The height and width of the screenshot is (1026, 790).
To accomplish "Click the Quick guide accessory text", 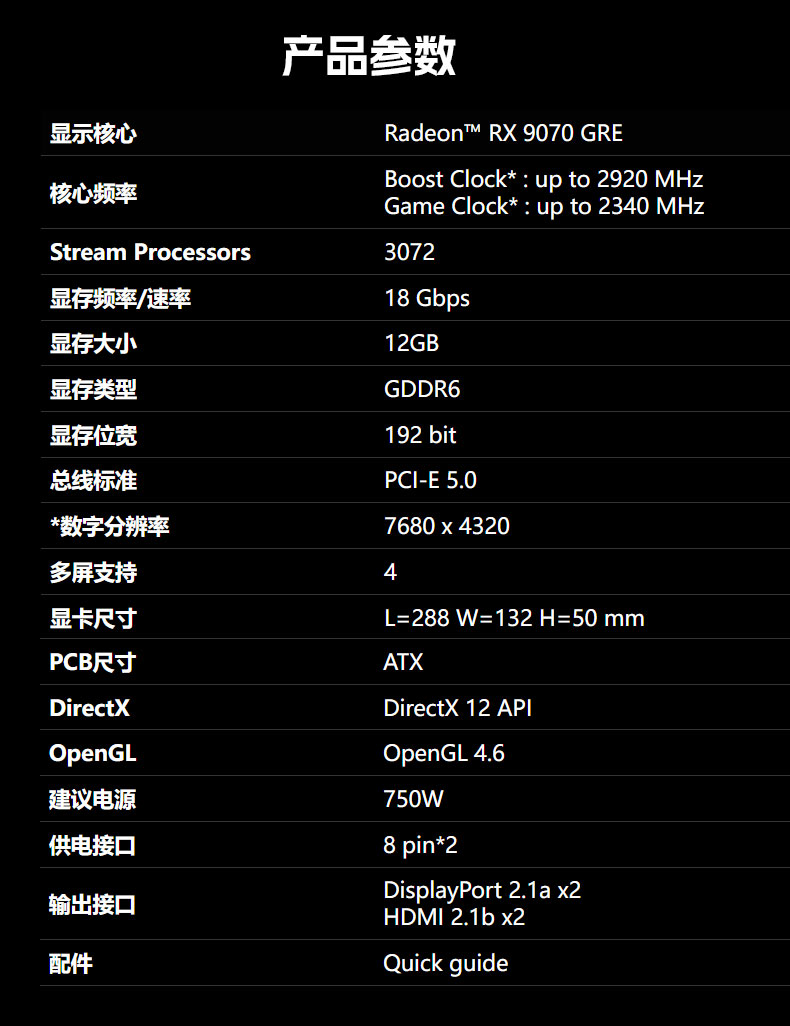I will click(x=445, y=963).
